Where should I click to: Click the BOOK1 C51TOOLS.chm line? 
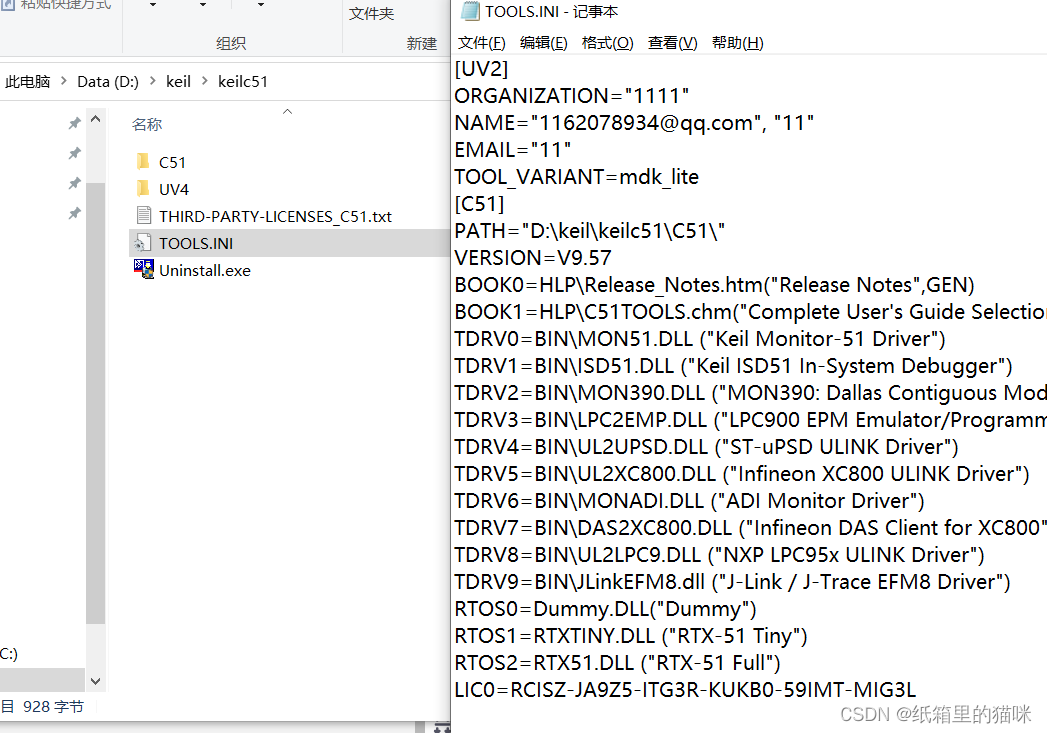(x=751, y=312)
